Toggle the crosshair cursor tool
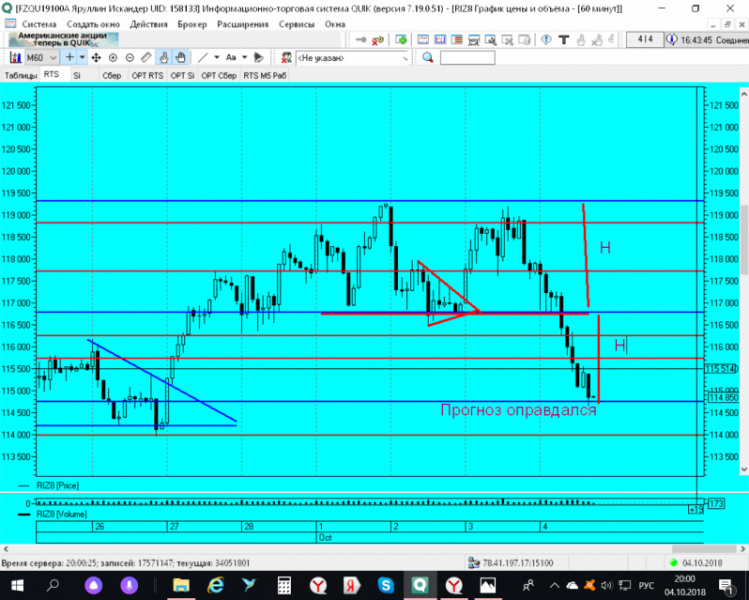Image resolution: width=749 pixels, height=600 pixels. click(70, 58)
